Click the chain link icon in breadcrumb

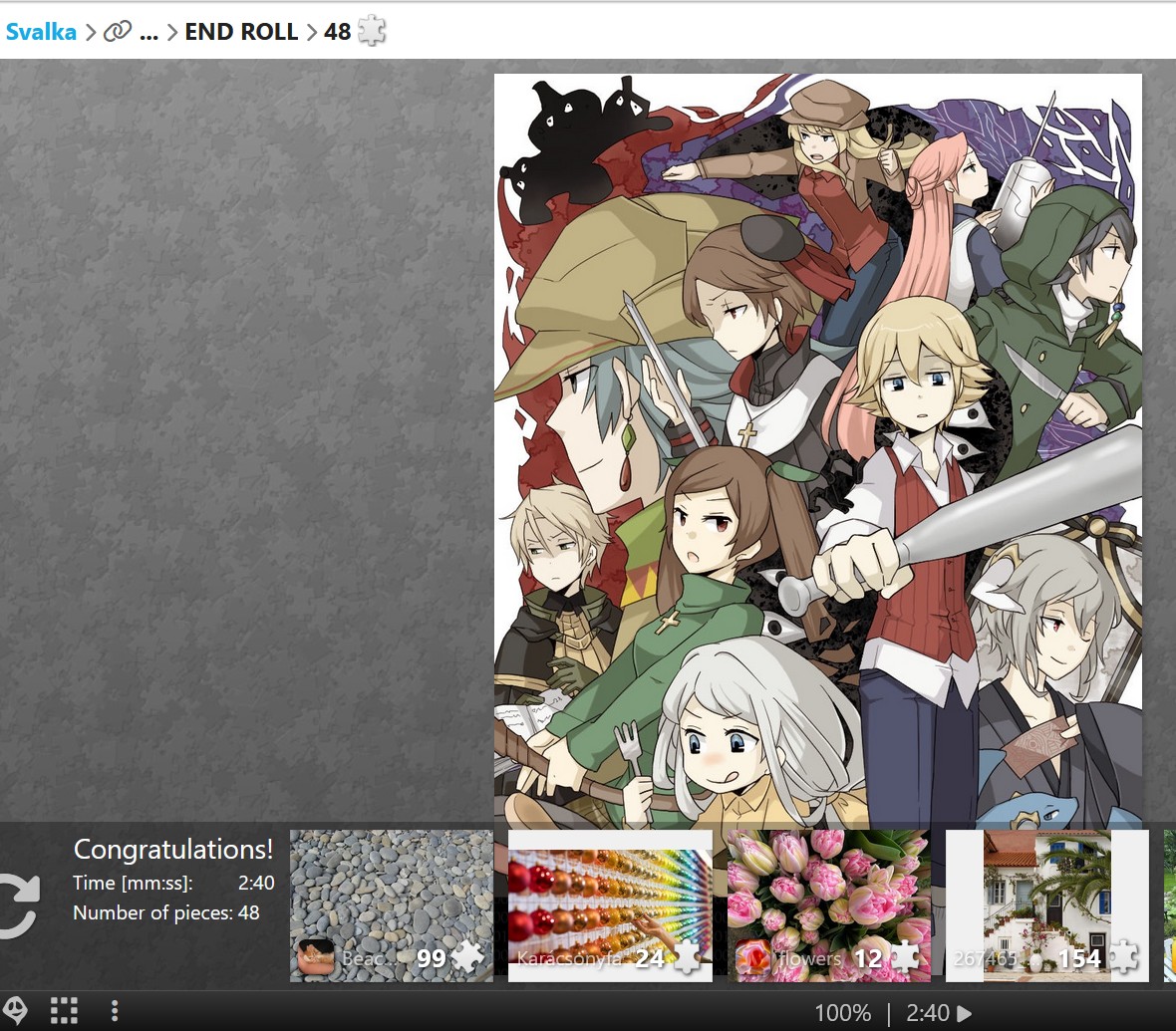click(x=117, y=32)
